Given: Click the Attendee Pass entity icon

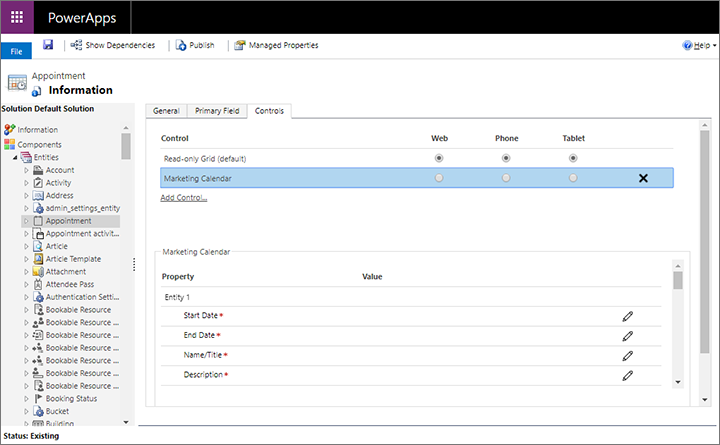Looking at the screenshot, I should point(39,284).
